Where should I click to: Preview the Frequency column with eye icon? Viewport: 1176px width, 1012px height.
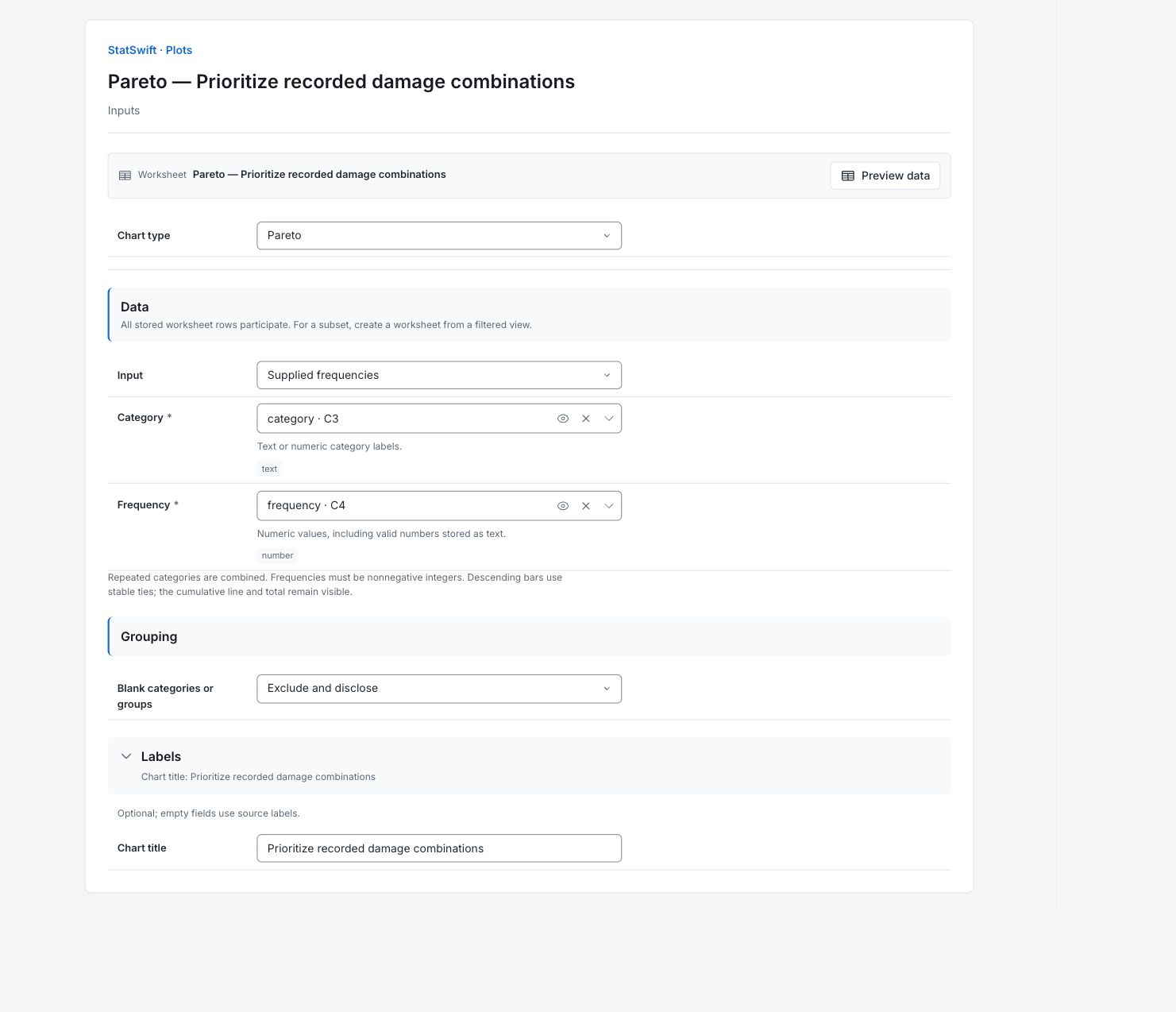click(x=563, y=506)
